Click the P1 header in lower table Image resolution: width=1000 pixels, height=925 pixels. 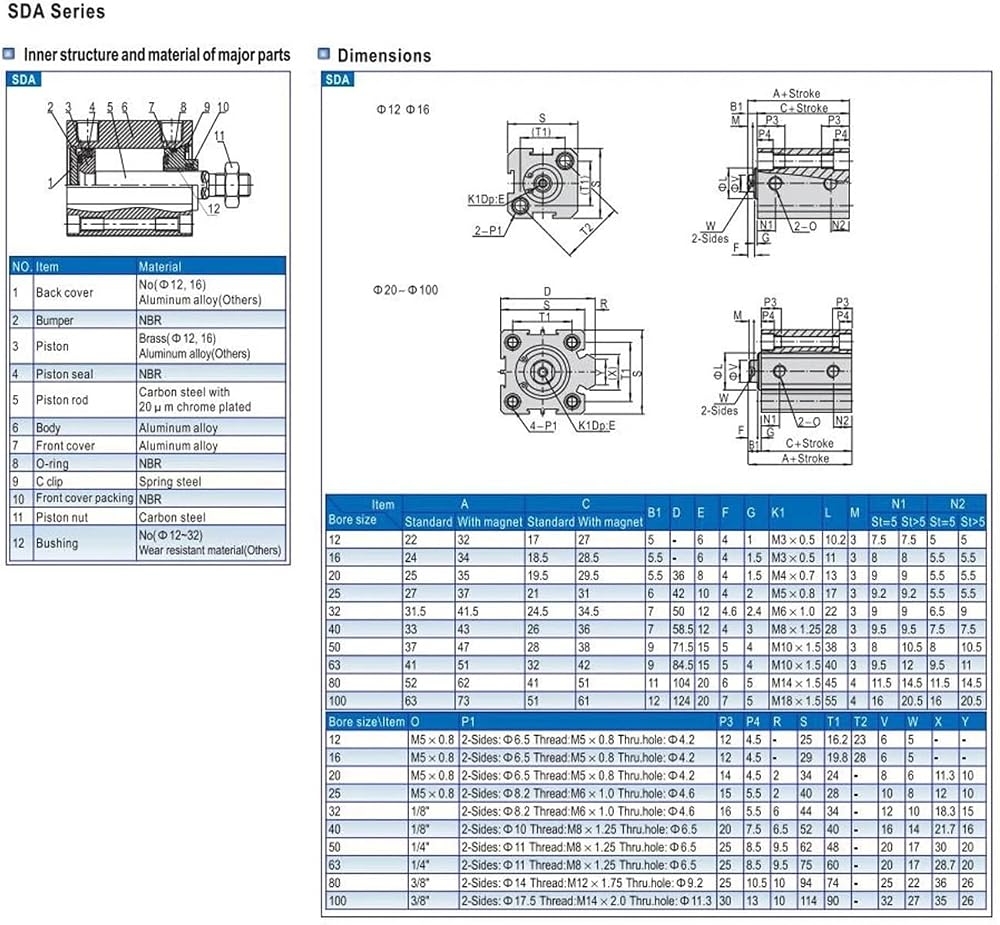468,722
